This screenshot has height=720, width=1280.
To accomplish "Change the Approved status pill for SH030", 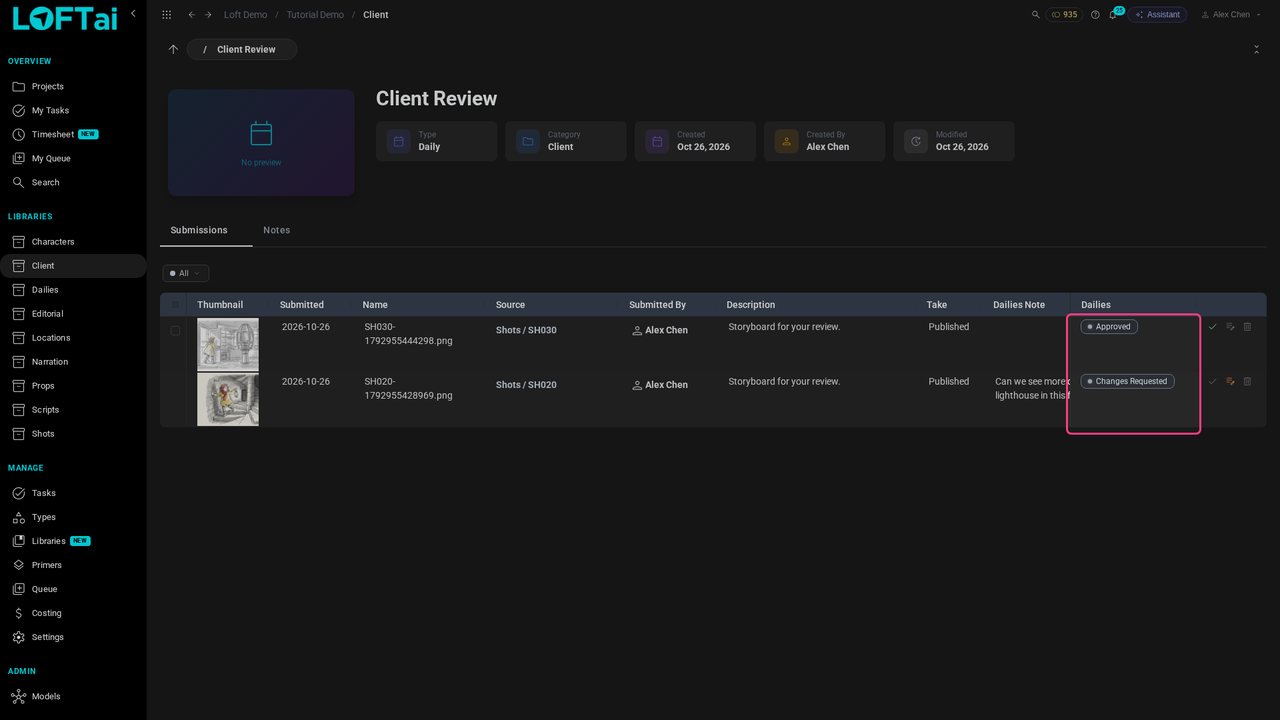I will pyautogui.click(x=1109, y=327).
